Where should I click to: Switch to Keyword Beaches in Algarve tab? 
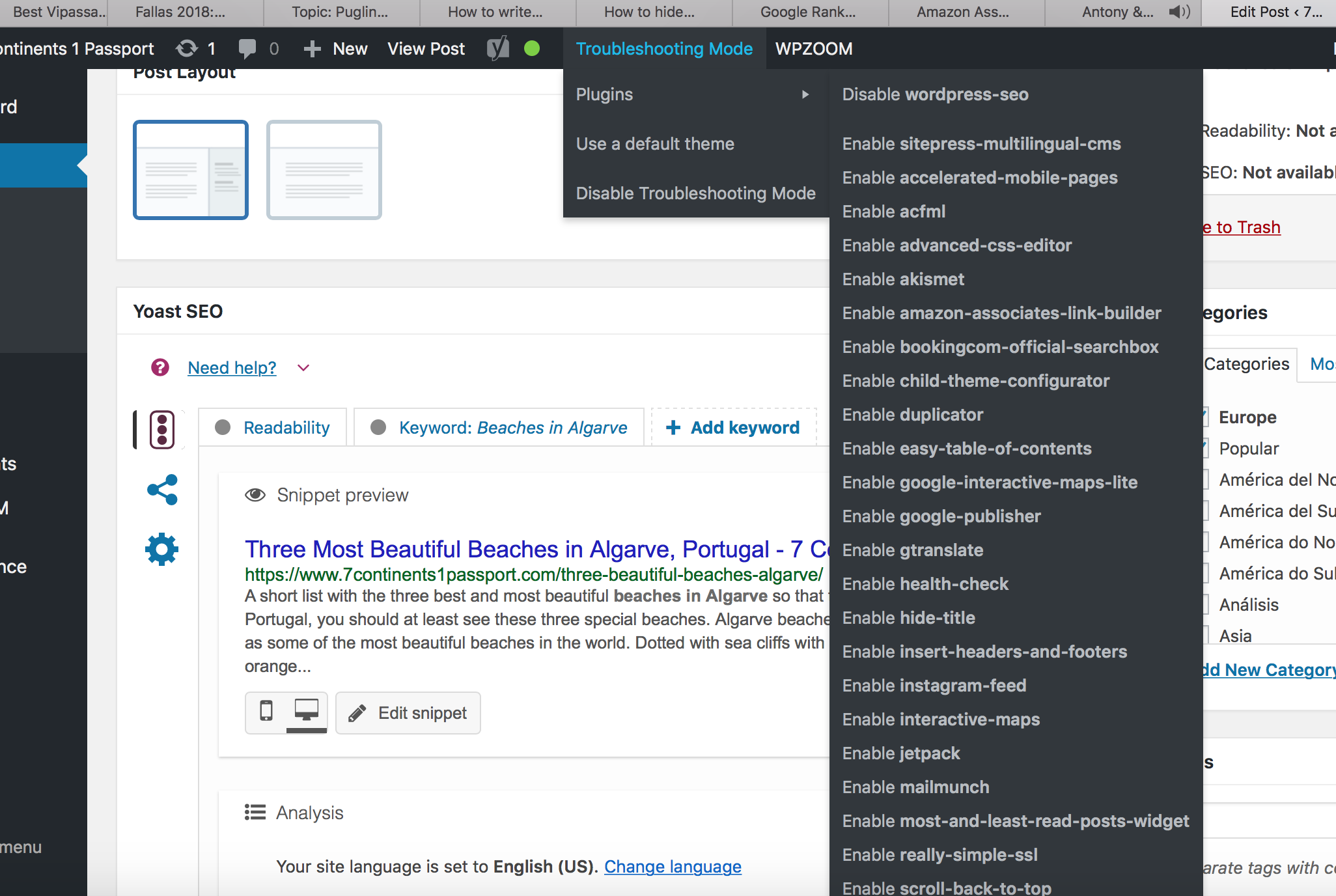pos(499,427)
